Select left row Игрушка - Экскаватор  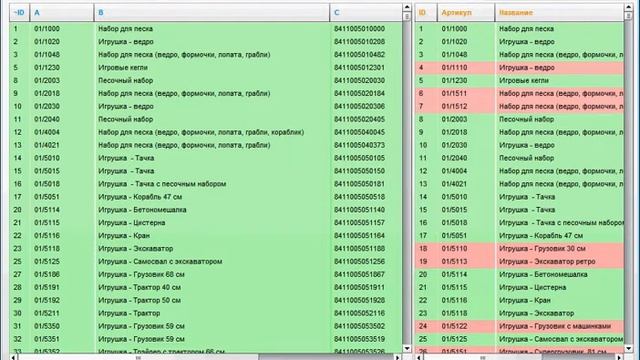(206, 249)
